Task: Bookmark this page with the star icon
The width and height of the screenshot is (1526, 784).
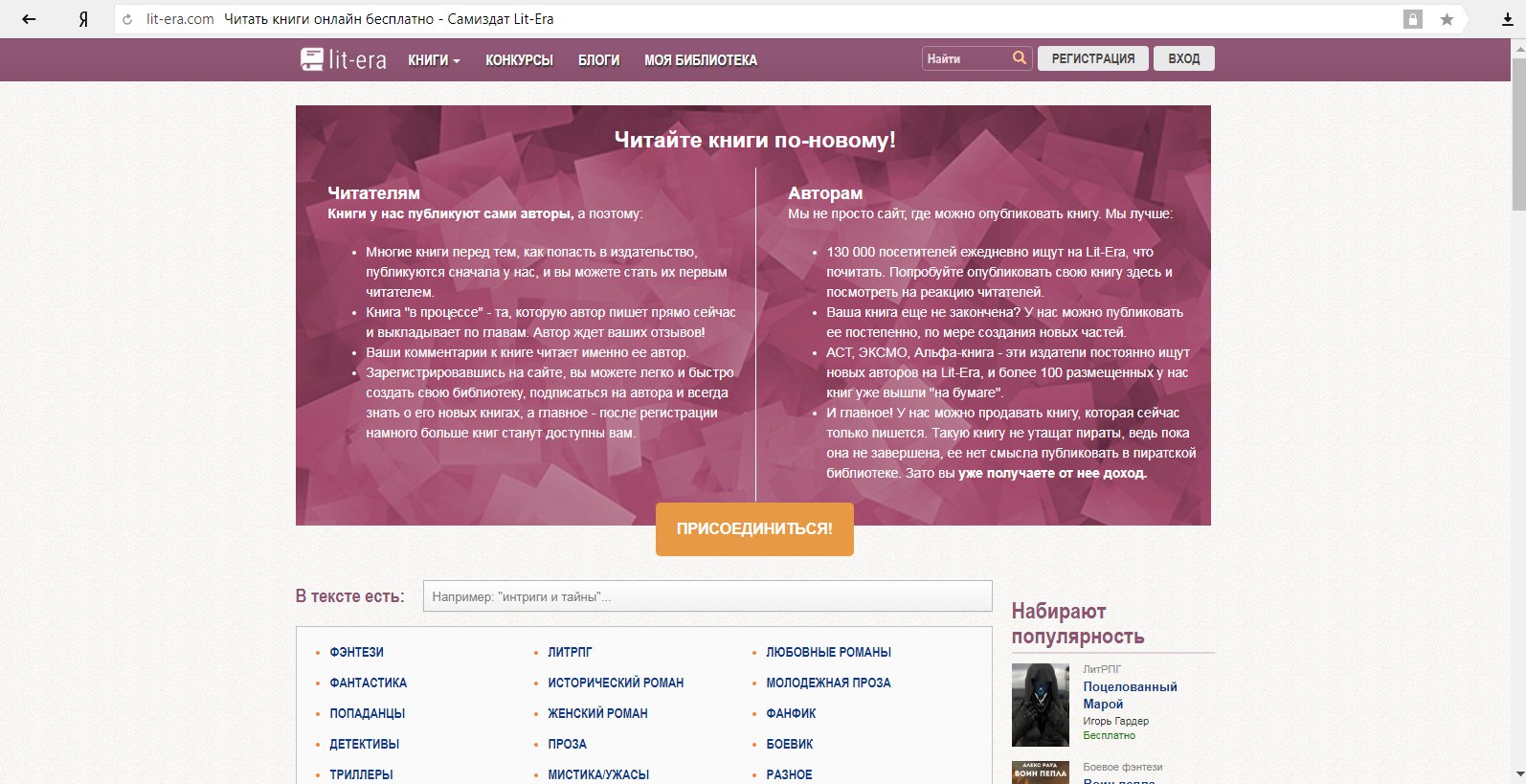Action: [1447, 19]
